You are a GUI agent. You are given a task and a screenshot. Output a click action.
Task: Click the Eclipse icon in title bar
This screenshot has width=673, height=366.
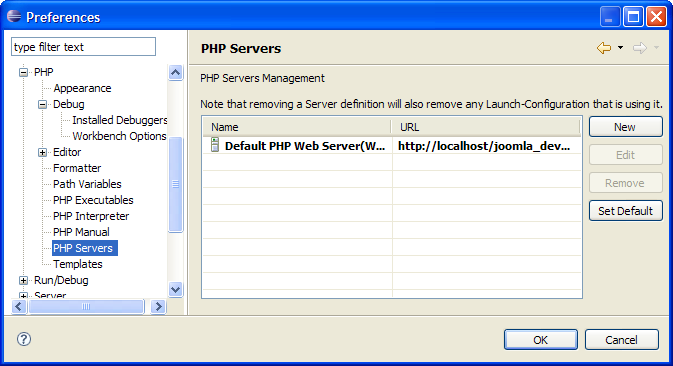coord(14,16)
